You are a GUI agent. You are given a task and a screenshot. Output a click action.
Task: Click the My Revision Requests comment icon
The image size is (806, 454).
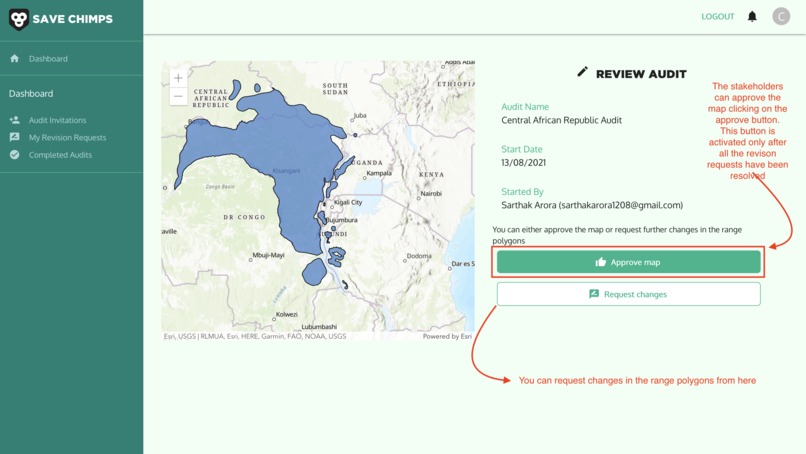[14, 137]
